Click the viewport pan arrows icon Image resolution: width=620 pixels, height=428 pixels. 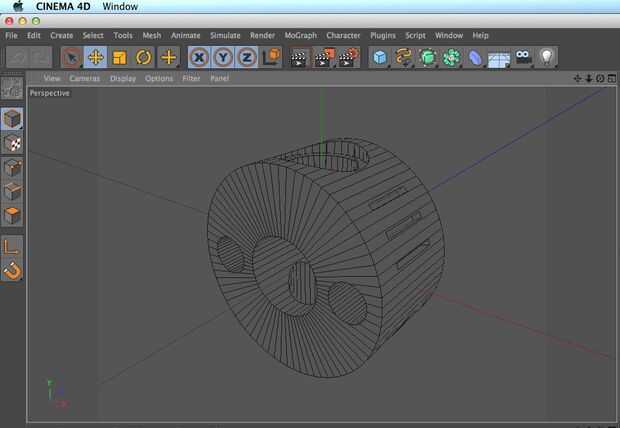(x=578, y=78)
